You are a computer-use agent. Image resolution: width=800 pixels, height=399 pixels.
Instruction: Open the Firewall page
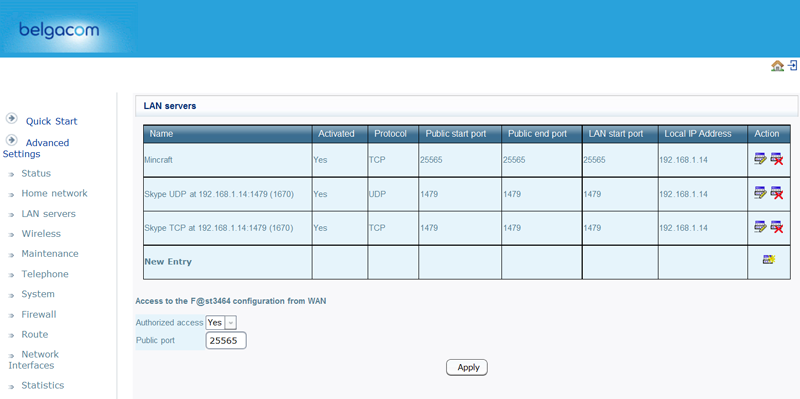[x=39, y=314]
